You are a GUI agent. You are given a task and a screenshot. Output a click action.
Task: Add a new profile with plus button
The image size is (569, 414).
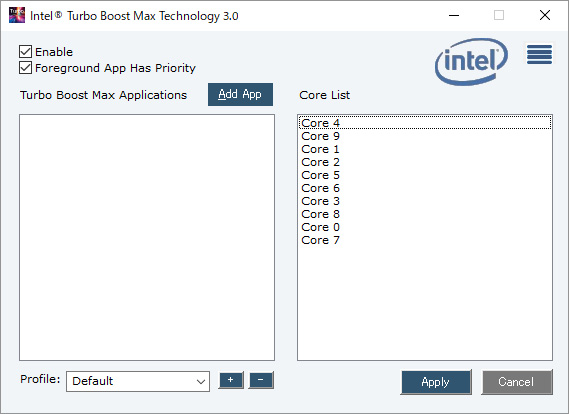(x=231, y=380)
